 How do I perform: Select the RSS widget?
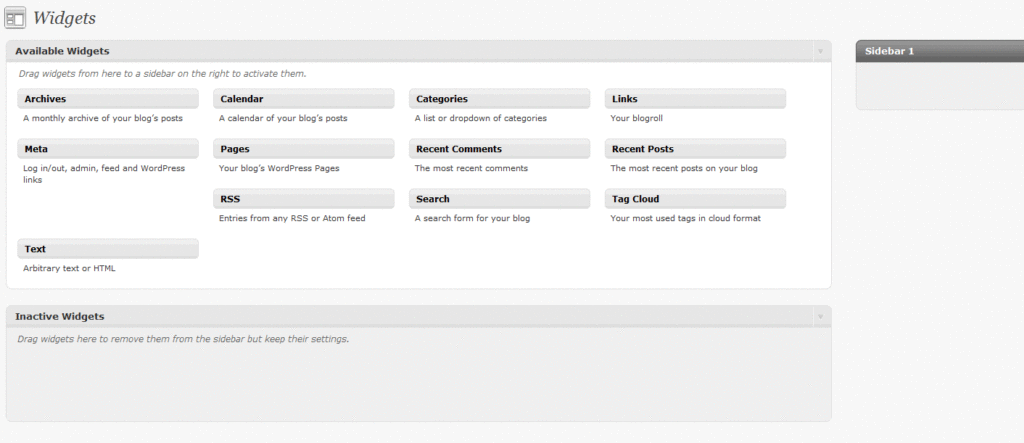coord(304,199)
